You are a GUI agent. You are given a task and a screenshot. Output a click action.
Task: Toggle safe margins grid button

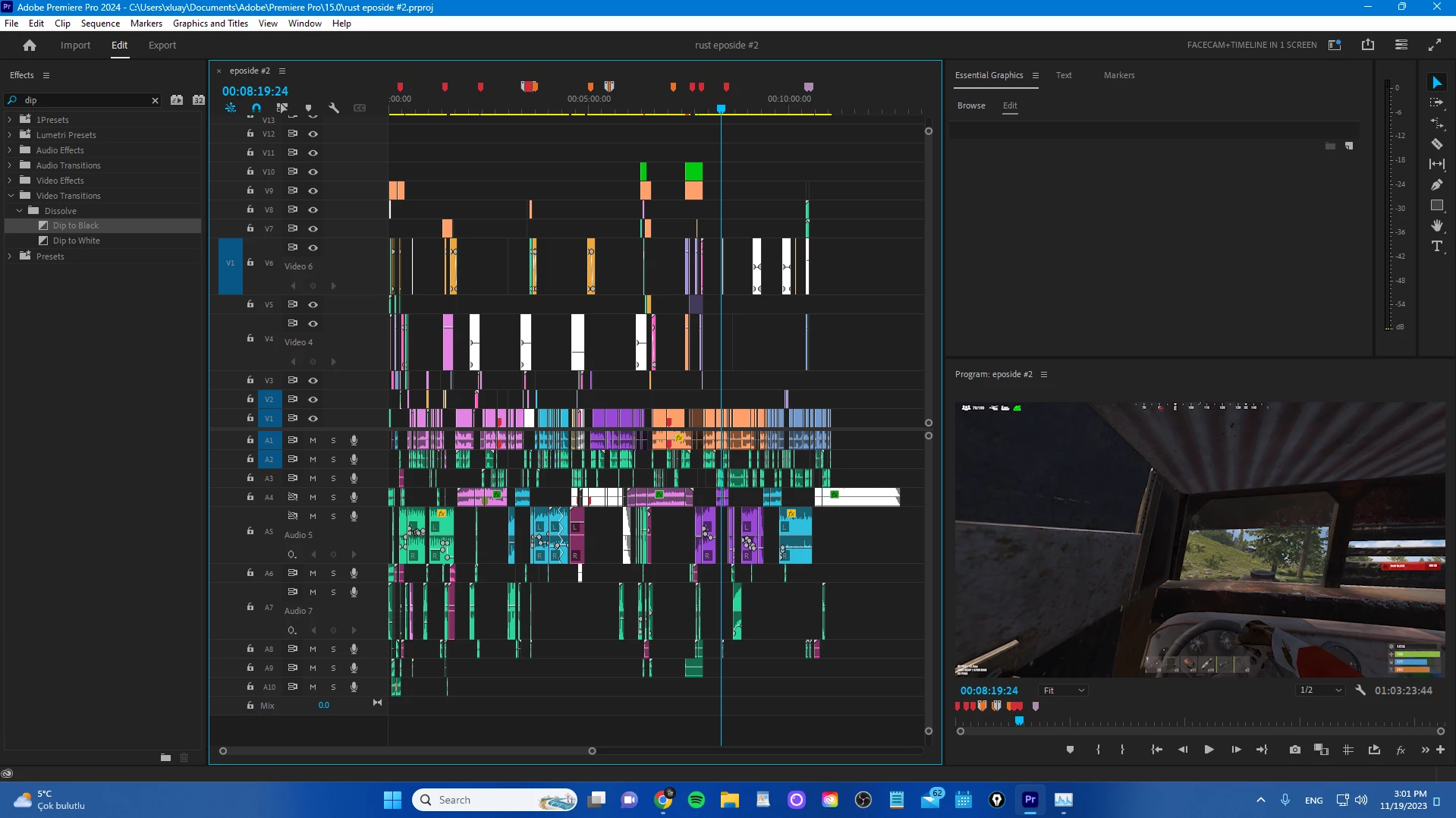pyautogui.click(x=1348, y=750)
